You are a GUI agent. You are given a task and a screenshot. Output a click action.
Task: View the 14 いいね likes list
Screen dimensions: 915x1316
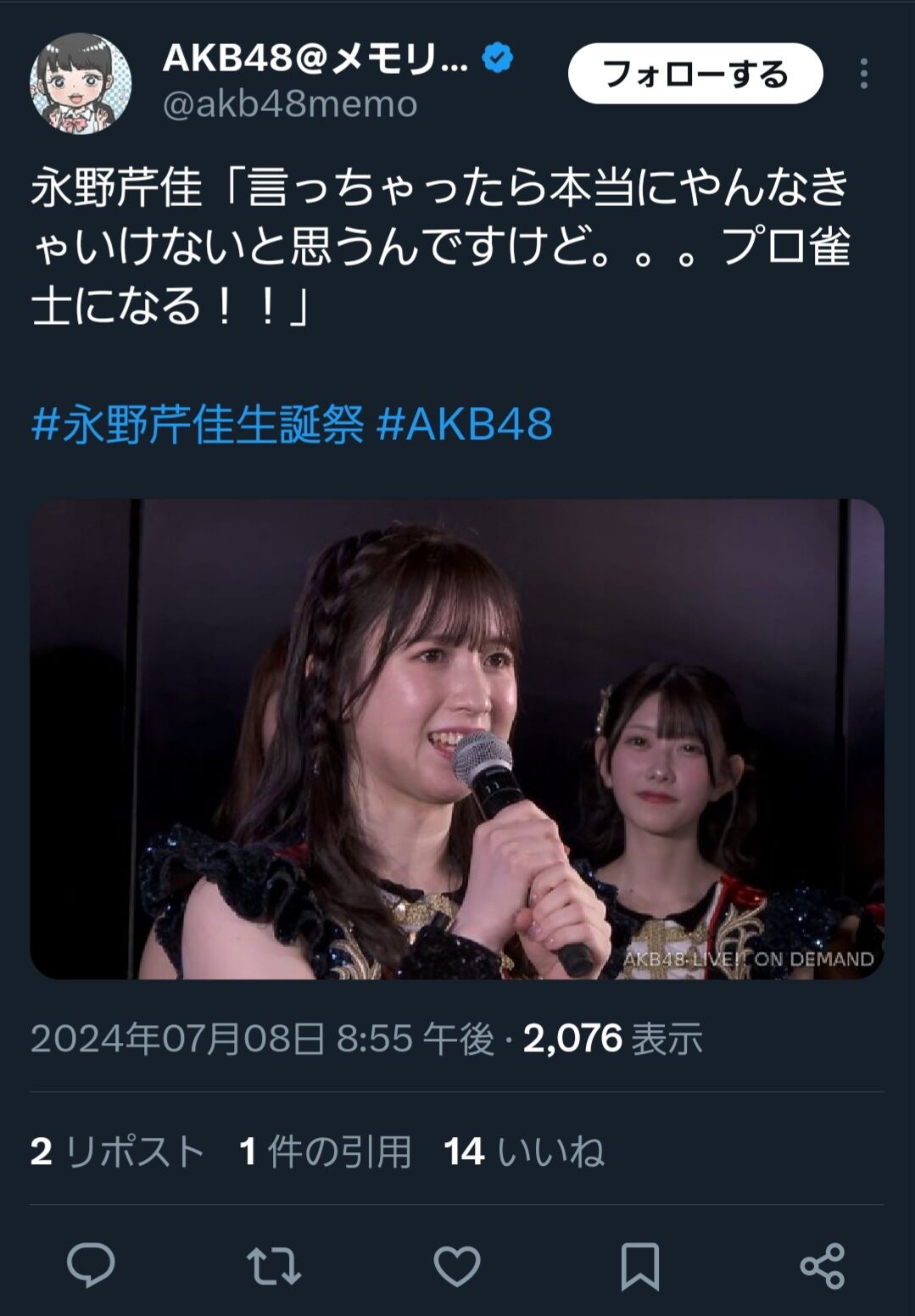524,1151
